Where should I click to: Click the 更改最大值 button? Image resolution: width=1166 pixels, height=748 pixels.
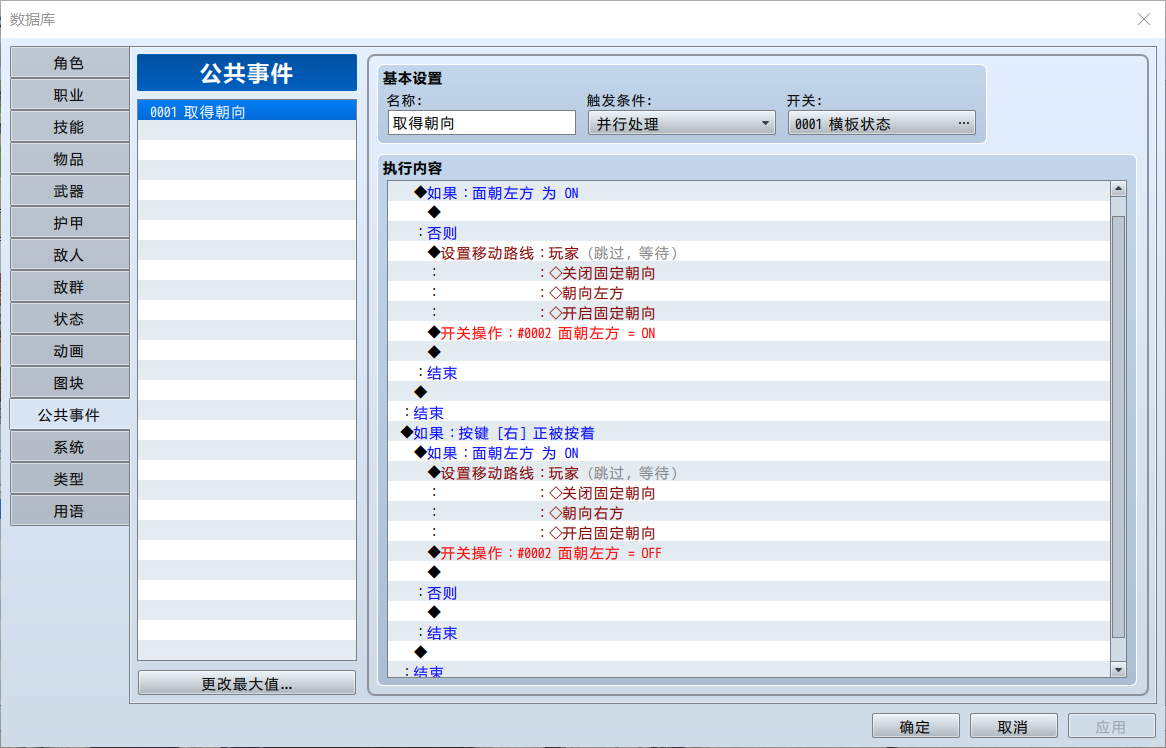coord(247,683)
